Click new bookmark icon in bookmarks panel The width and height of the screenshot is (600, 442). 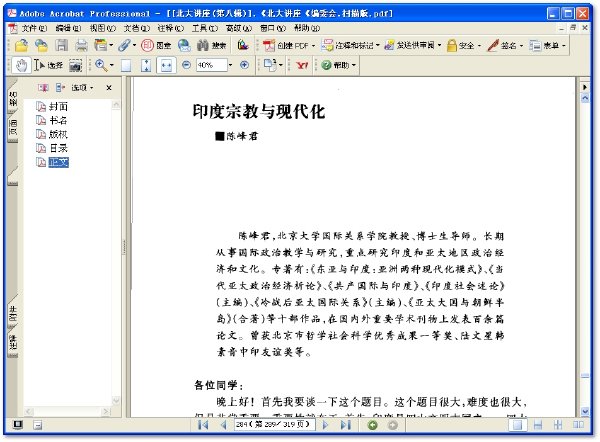[x=43, y=88]
